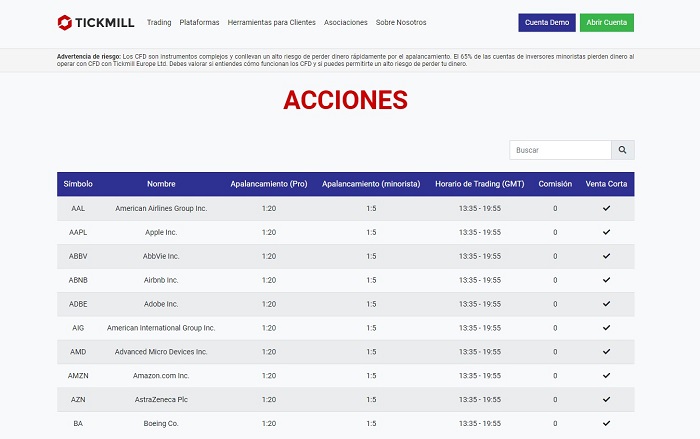700x439 pixels.
Task: Click 13:35 - 19:55 hours for Amazon
Action: [x=480, y=376]
